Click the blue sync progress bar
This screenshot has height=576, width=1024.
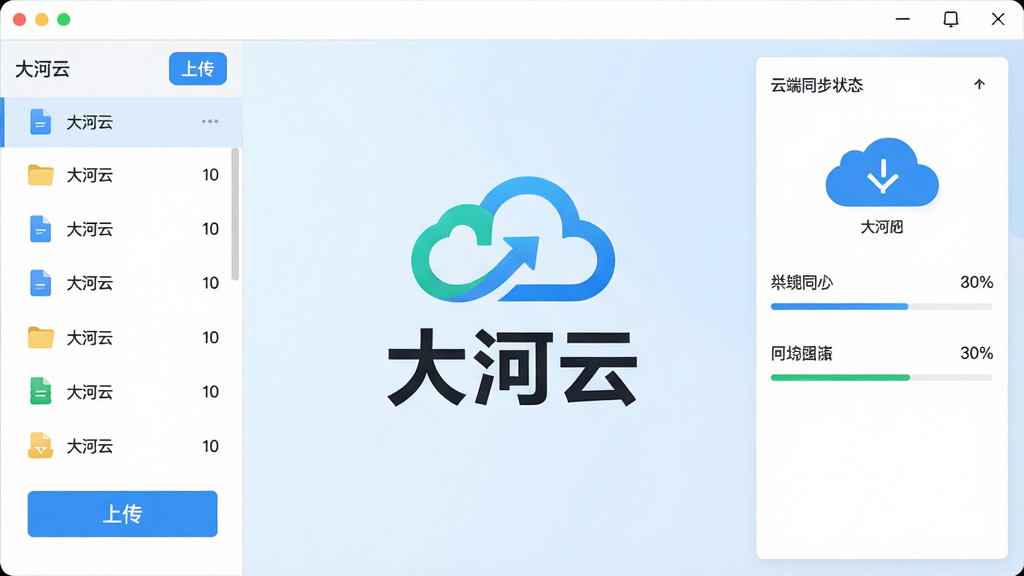click(x=882, y=306)
